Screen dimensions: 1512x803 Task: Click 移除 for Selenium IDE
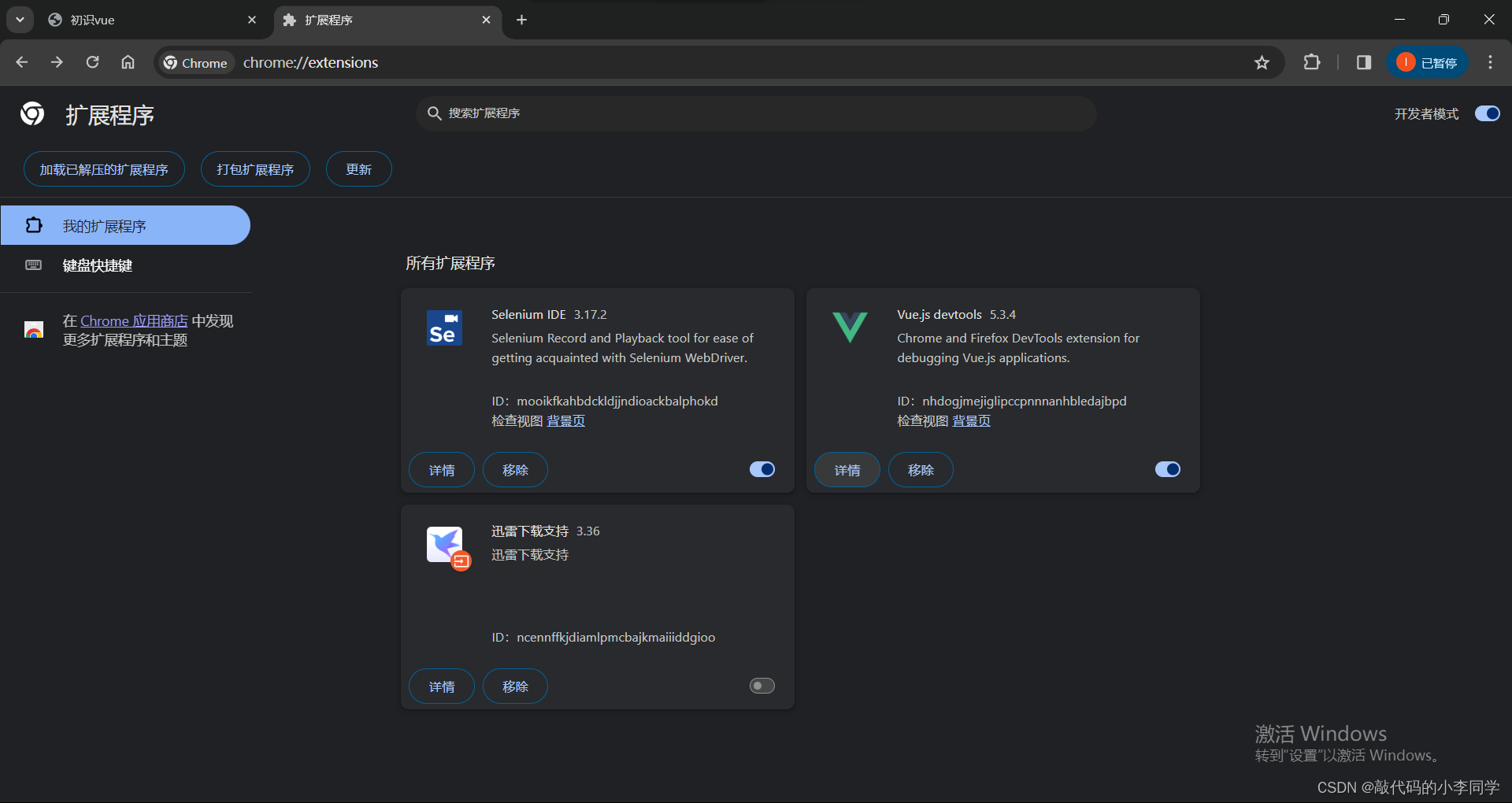tap(515, 470)
